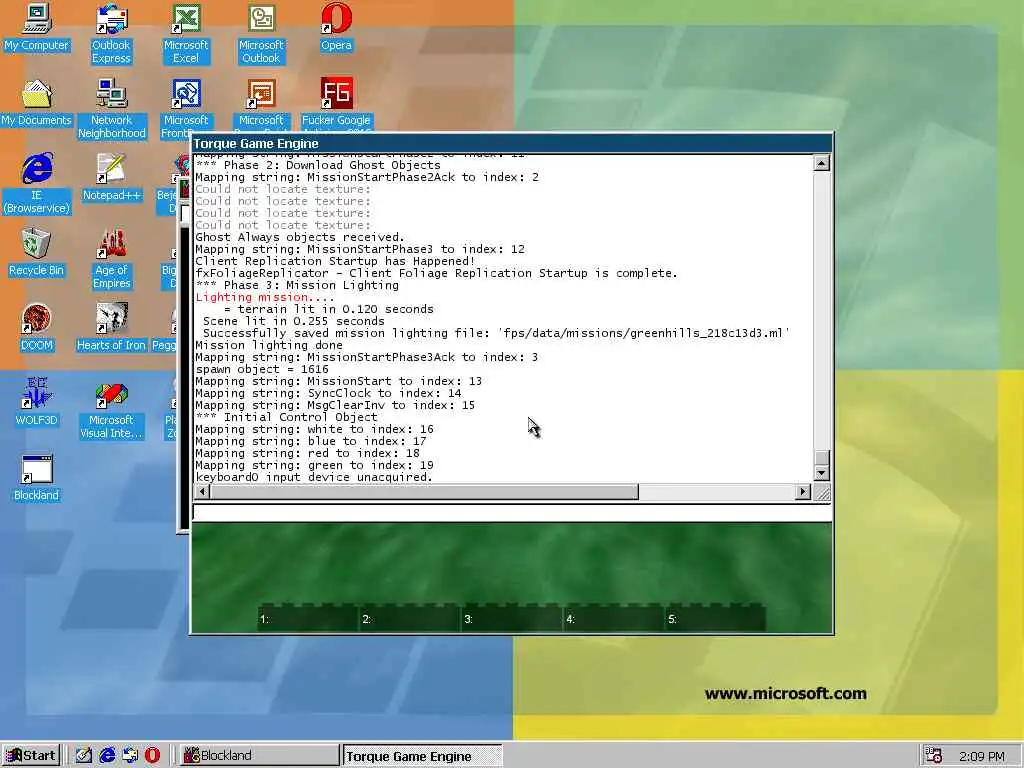Click "Mapping string: green to index: 19" line
The image size is (1024, 768).
[314, 465]
